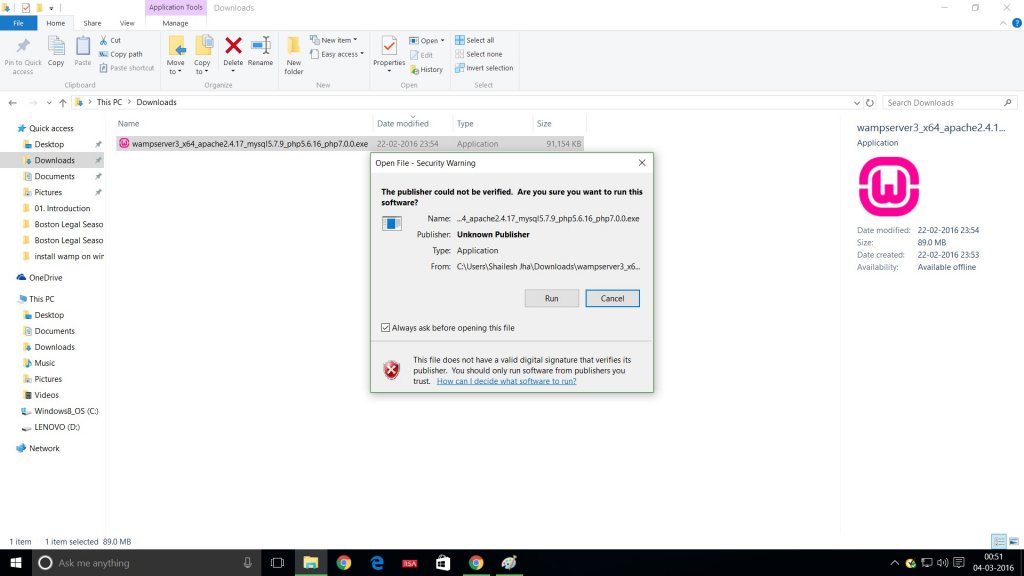
Task: Sort by the Size column header
Action: coord(544,123)
